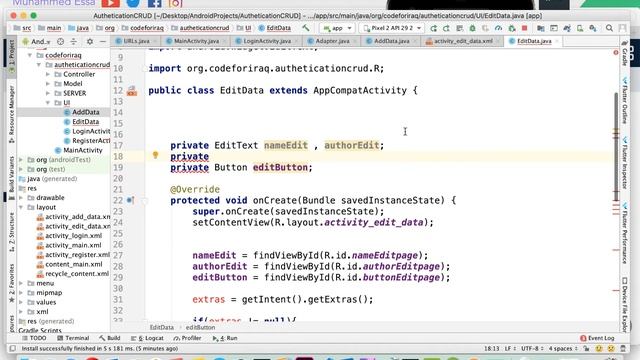Hide the Project panel with minus icon
The image size is (640, 360).
pyautogui.click(x=102, y=42)
